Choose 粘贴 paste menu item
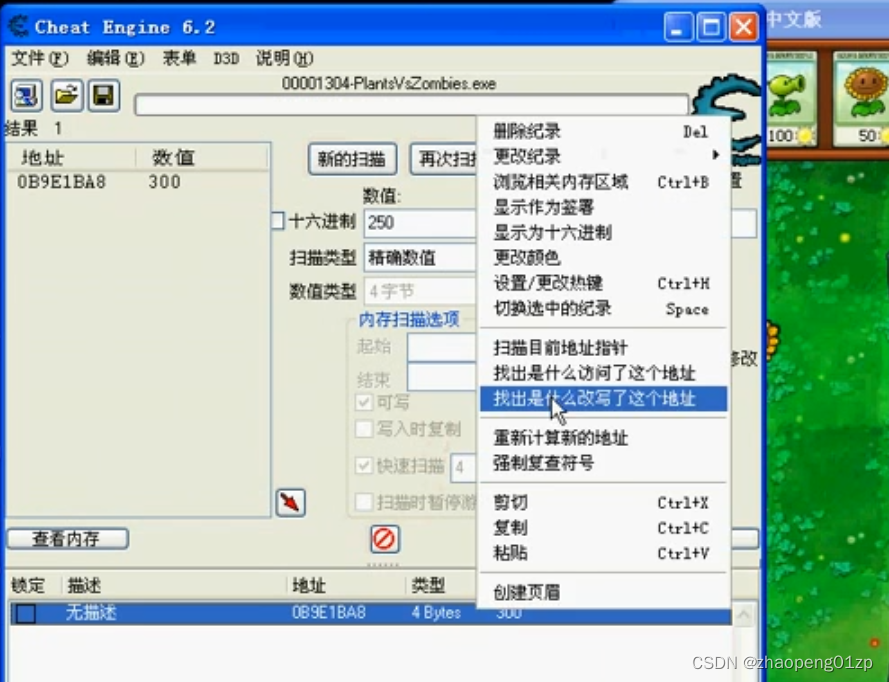 pos(603,553)
